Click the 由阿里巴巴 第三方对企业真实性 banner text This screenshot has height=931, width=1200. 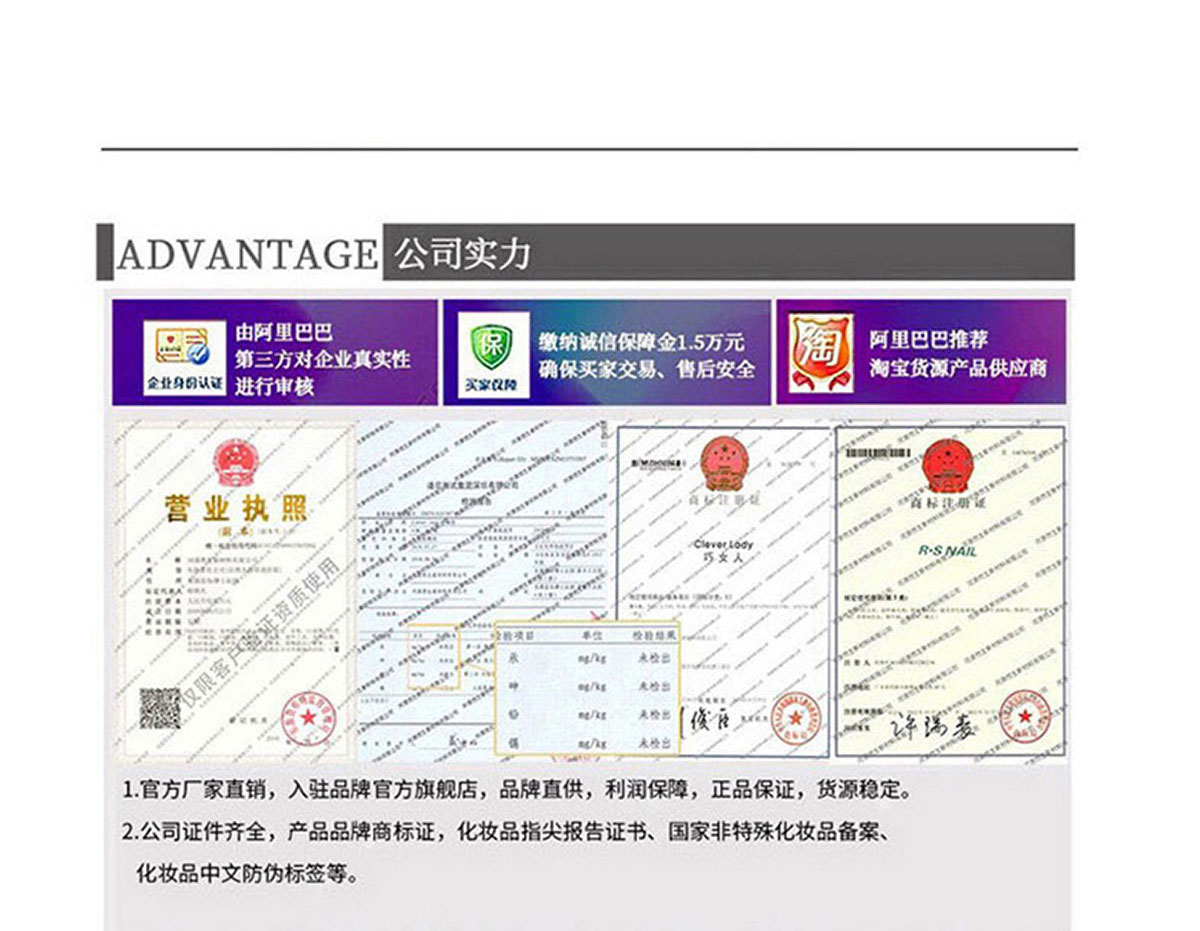(323, 359)
